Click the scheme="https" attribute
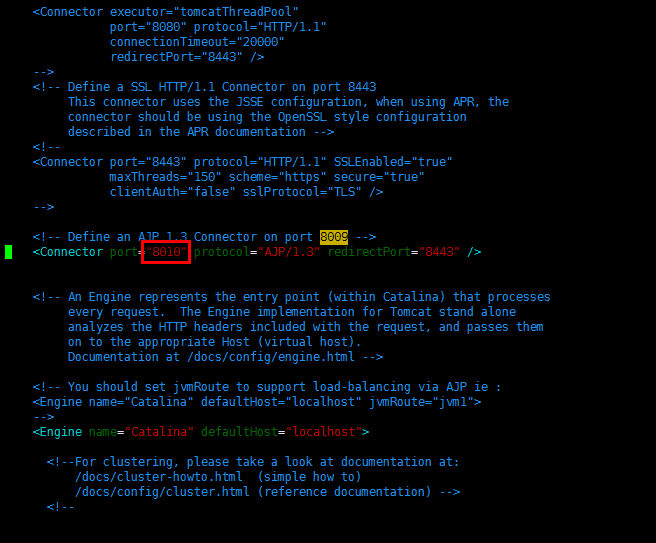 point(277,177)
